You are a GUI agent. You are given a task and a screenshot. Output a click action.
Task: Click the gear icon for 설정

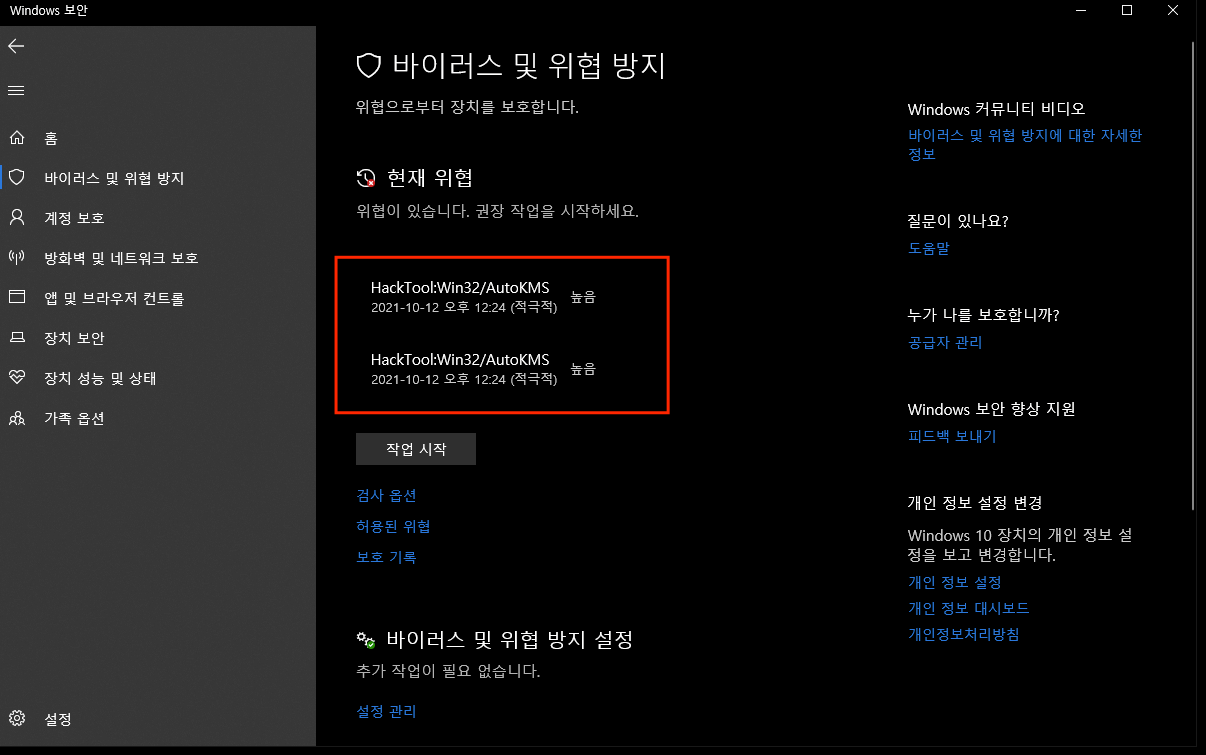16,718
